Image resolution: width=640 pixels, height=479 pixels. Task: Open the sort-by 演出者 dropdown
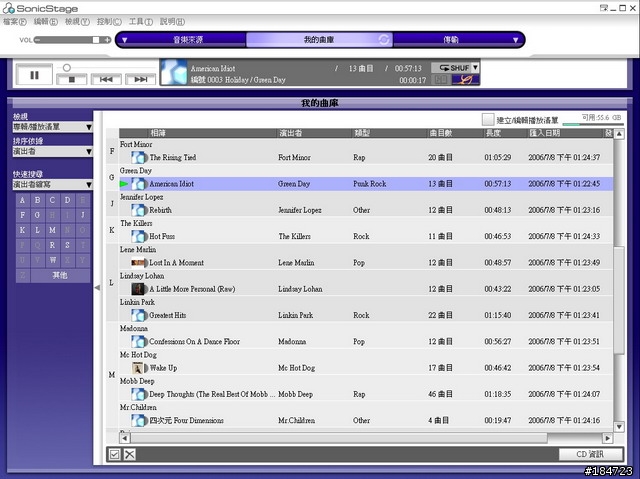point(53,151)
